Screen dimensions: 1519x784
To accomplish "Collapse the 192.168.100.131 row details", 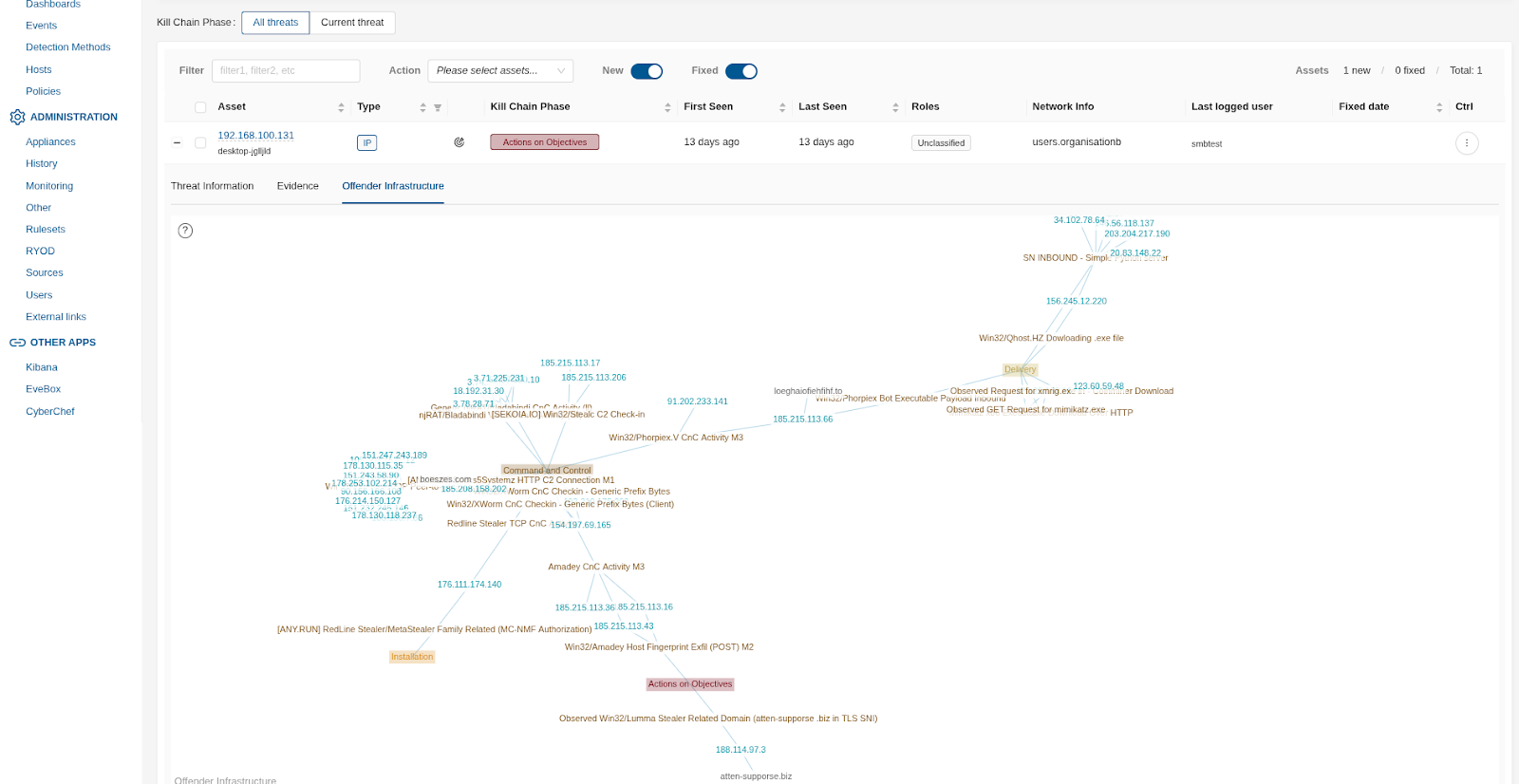I will pos(177,143).
